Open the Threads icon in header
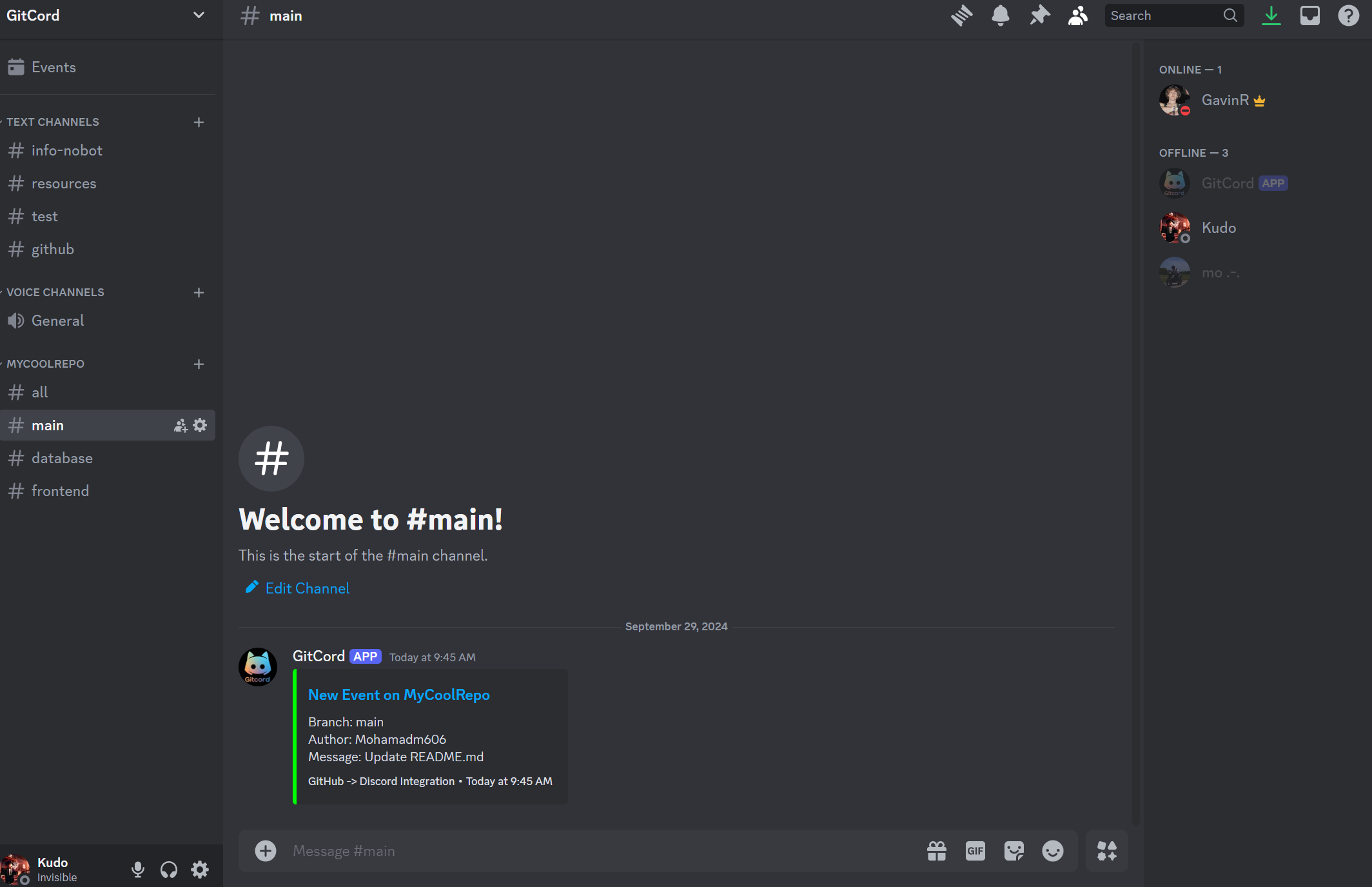The height and width of the screenshot is (887, 1372). 961,15
